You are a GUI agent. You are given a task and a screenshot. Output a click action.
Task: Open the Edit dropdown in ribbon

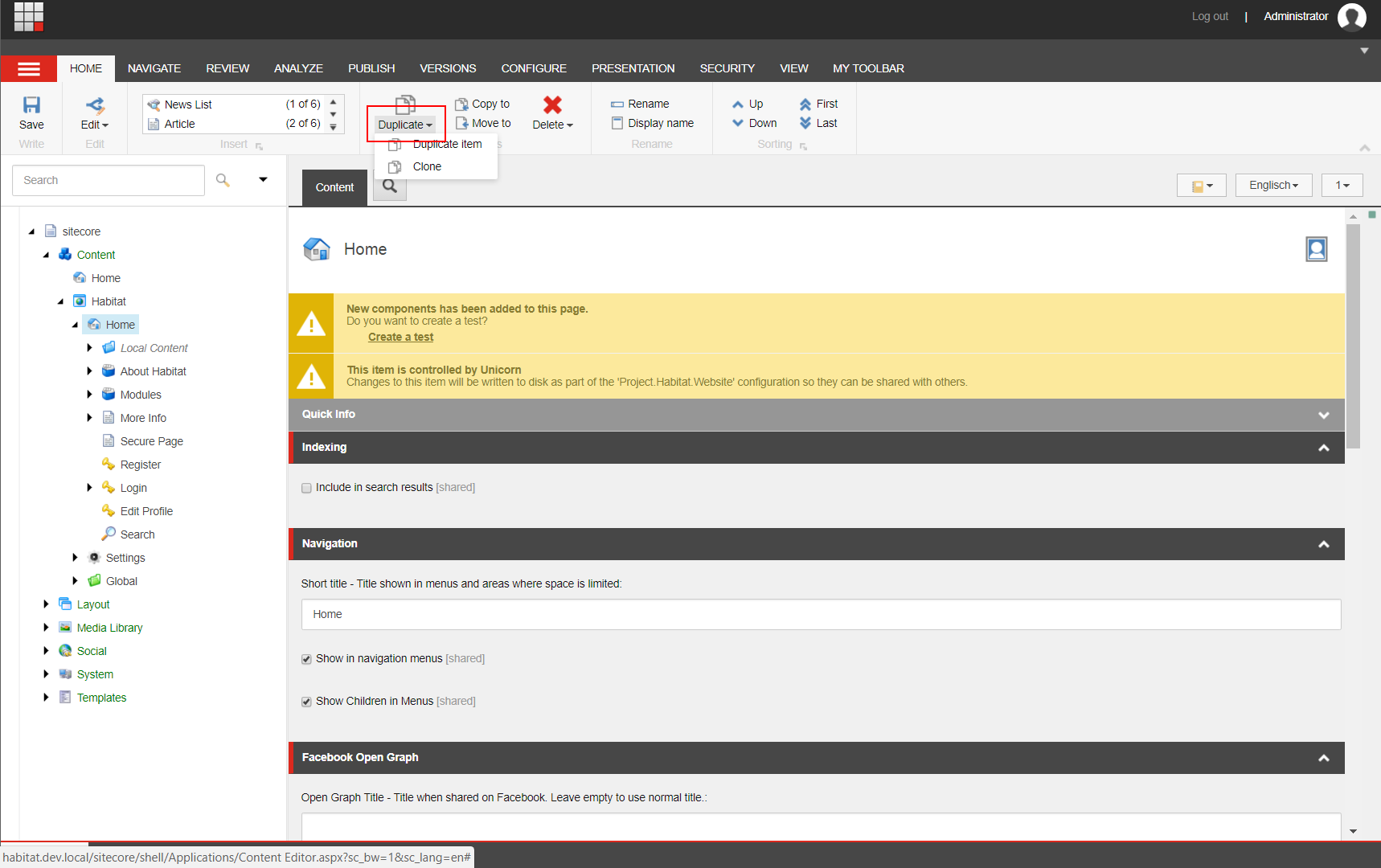(x=95, y=125)
